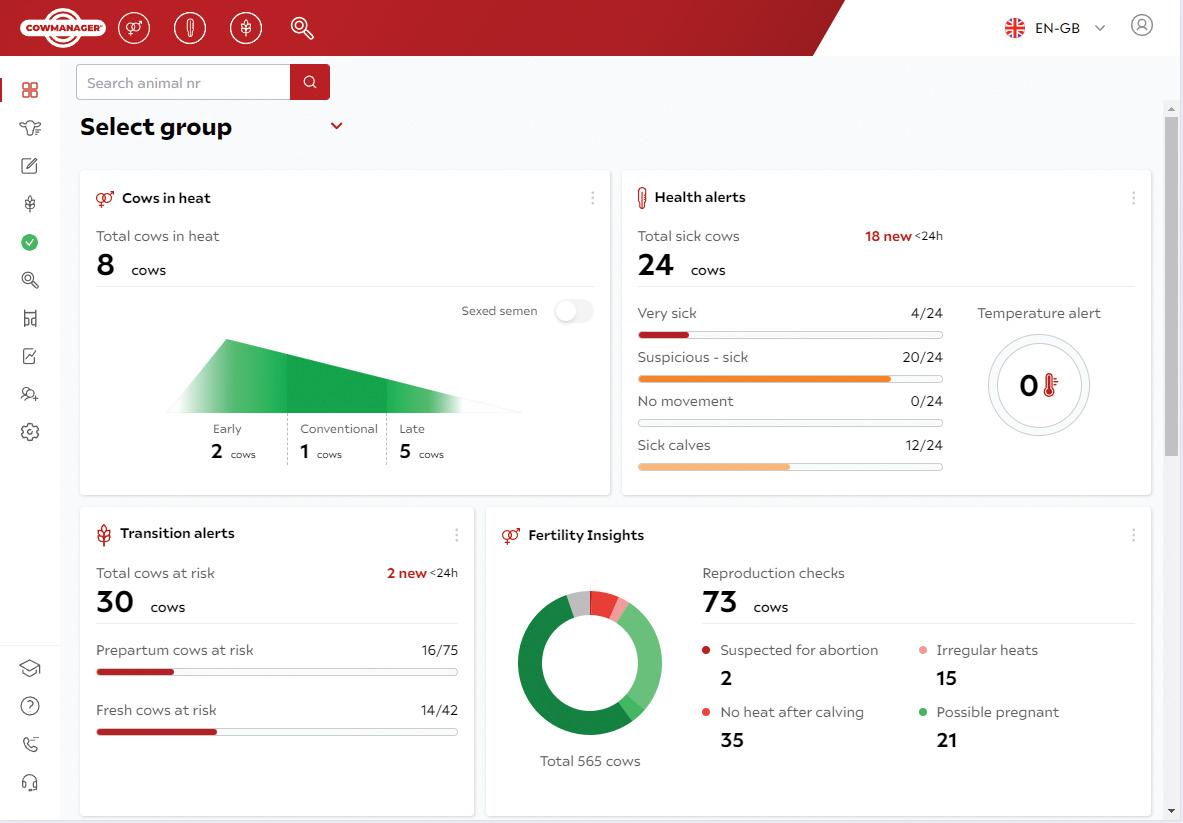Click the '18 new' health alerts text
Screen dimensions: 1183x823
point(888,236)
